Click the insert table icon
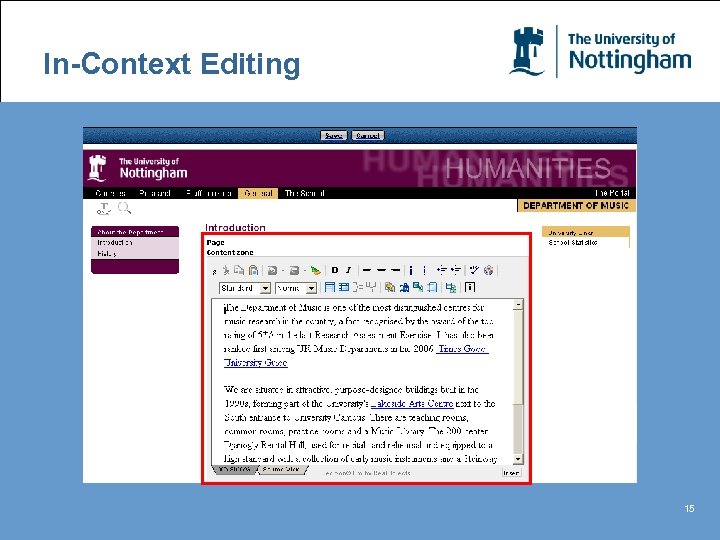Viewport: 720px width, 540px height. [329, 287]
